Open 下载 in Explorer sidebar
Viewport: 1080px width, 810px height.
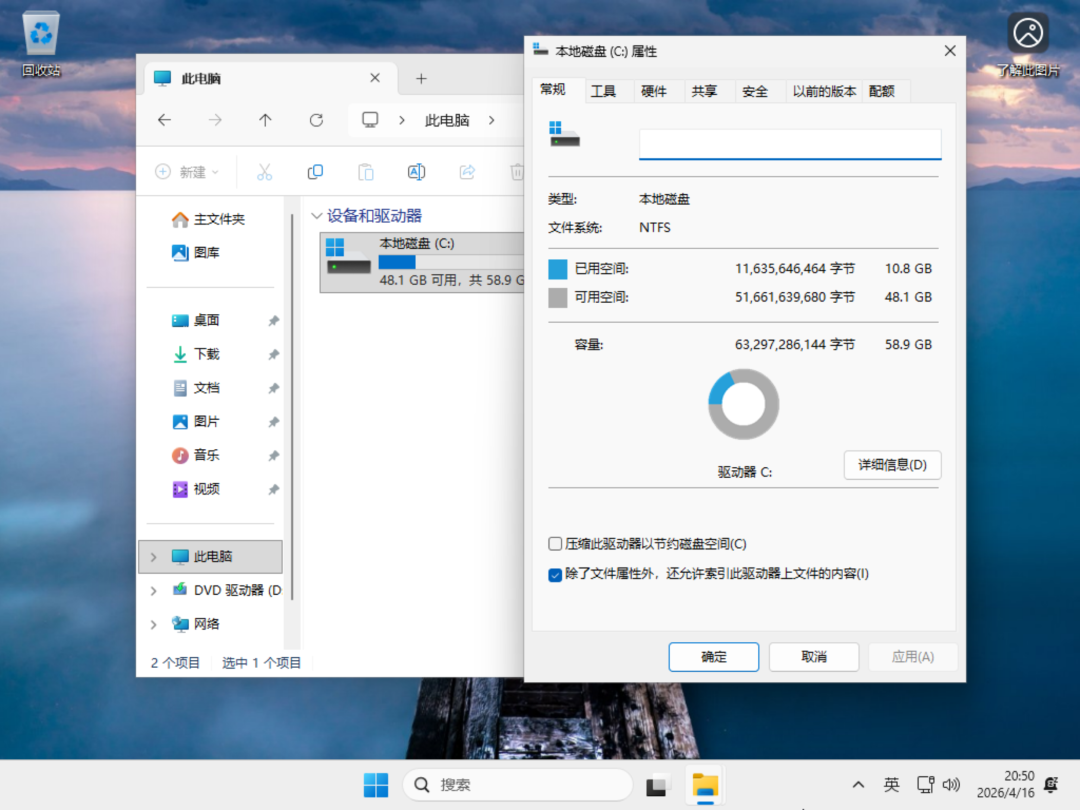click(196, 354)
